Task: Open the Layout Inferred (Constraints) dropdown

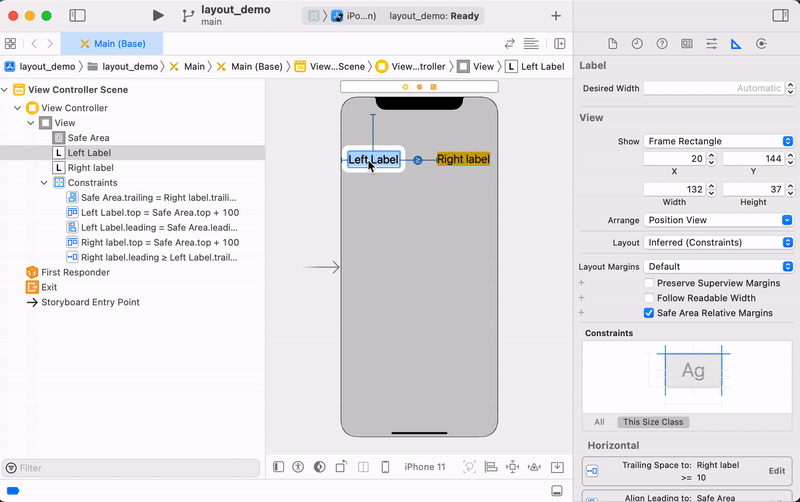Action: pyautogui.click(x=718, y=242)
